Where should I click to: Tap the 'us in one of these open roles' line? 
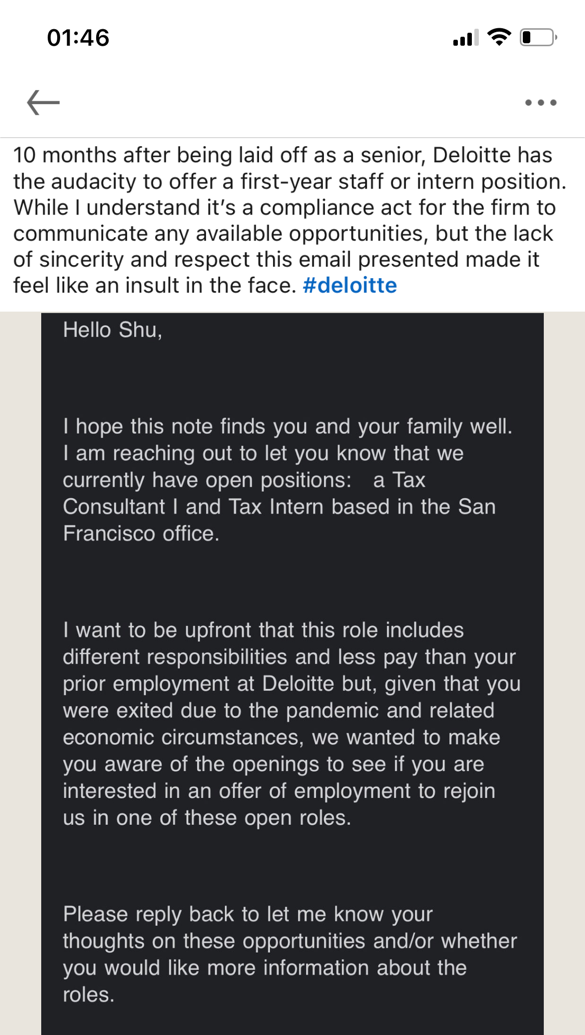[207, 818]
